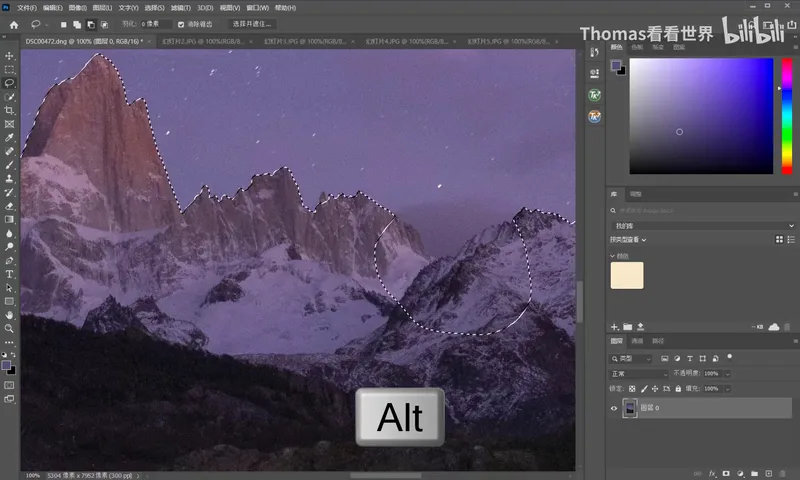Choose New Selection mode icon
The image size is (800, 480).
63,24
